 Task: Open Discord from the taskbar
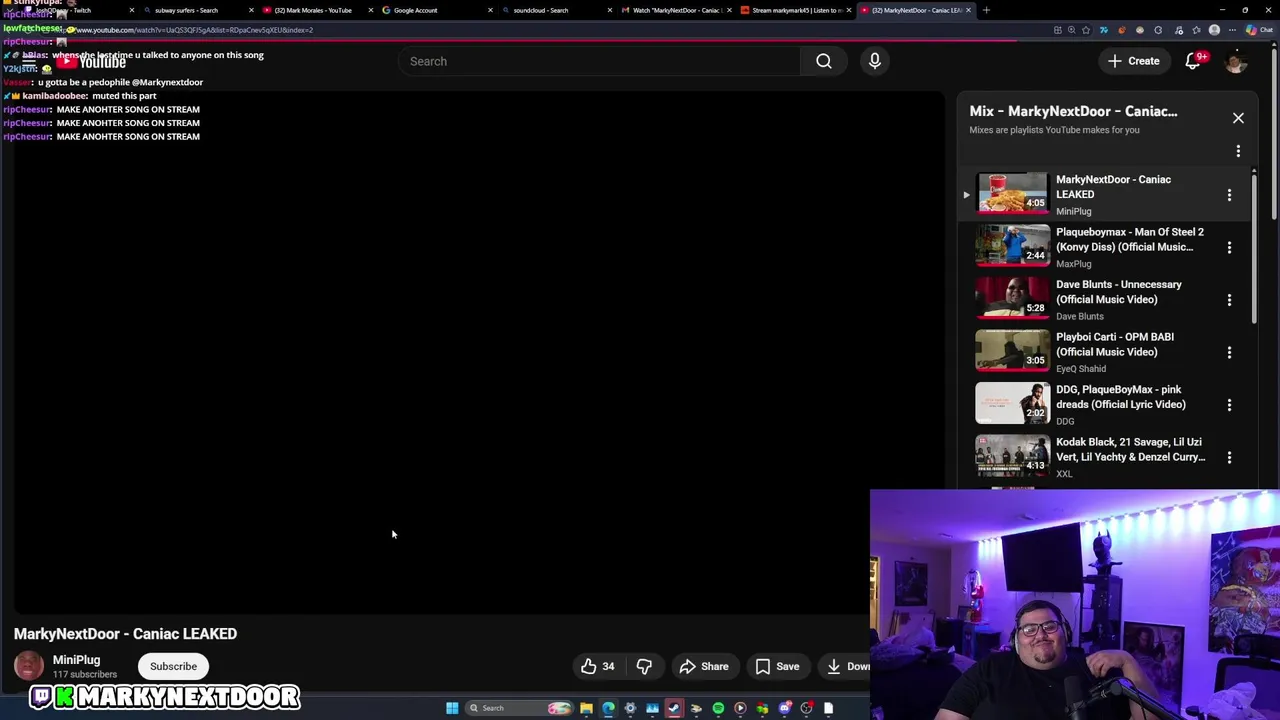coord(784,708)
